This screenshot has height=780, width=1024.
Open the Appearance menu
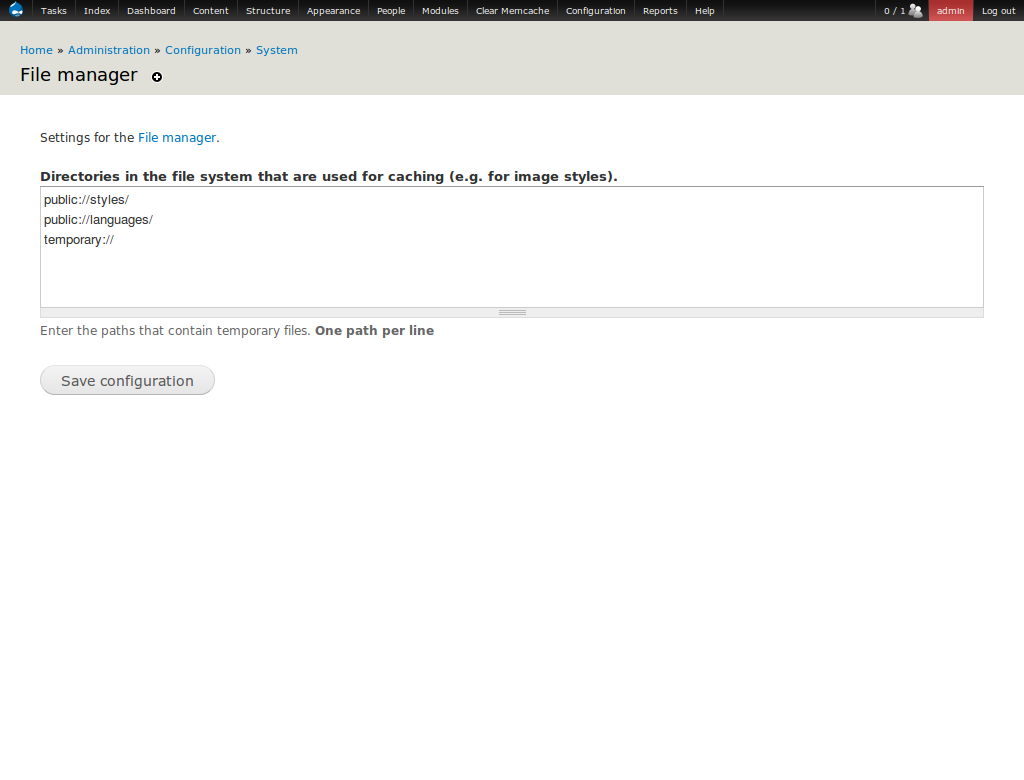tap(333, 11)
